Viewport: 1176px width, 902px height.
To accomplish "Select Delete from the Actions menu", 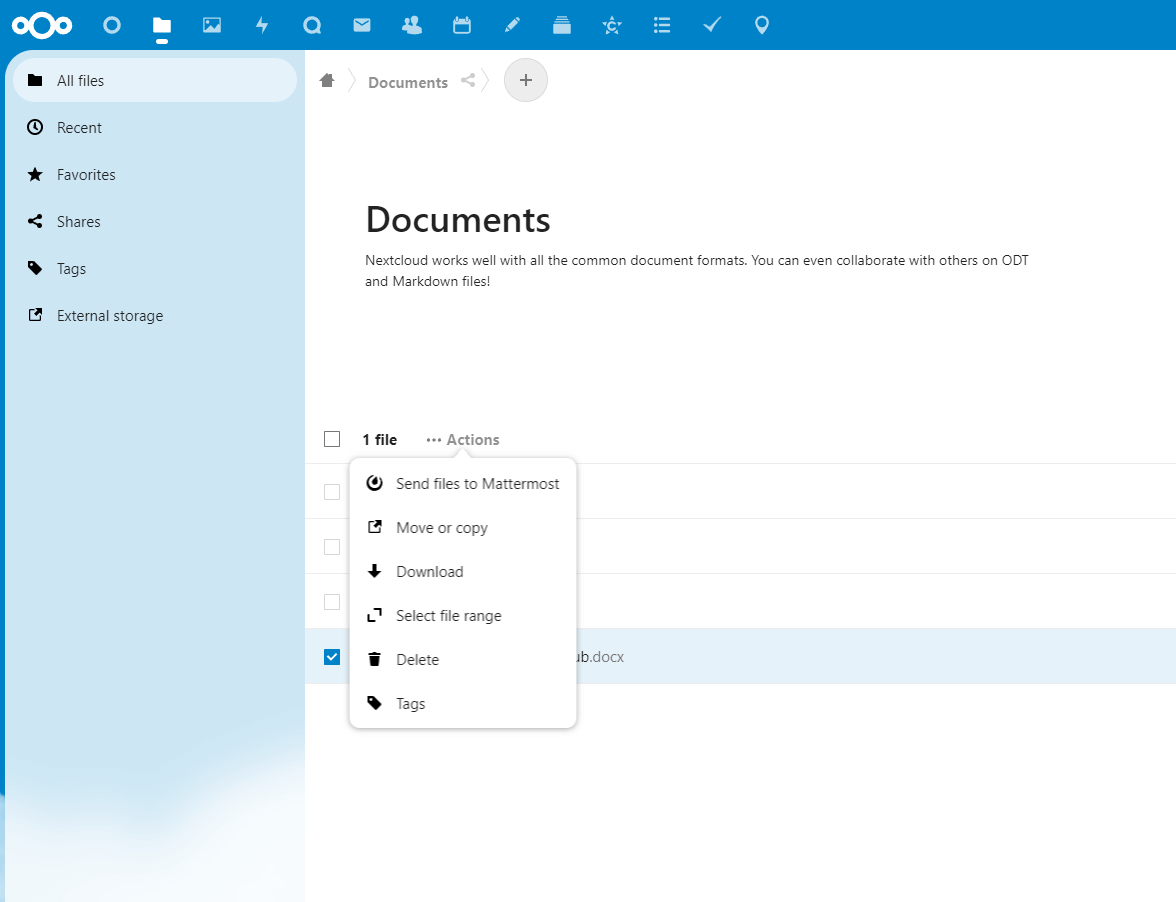I will pos(417,659).
